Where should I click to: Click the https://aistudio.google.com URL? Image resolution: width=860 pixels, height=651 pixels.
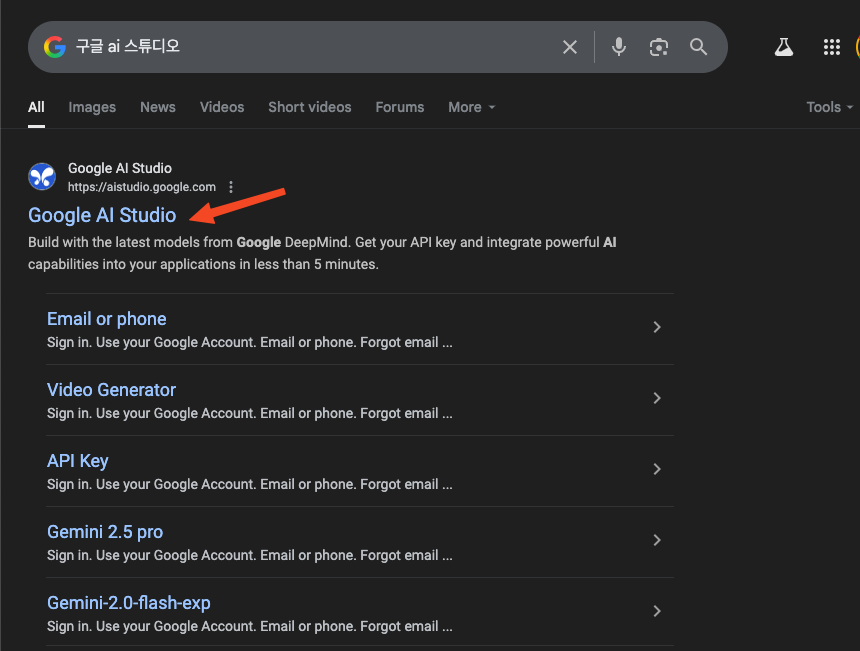[x=142, y=187]
